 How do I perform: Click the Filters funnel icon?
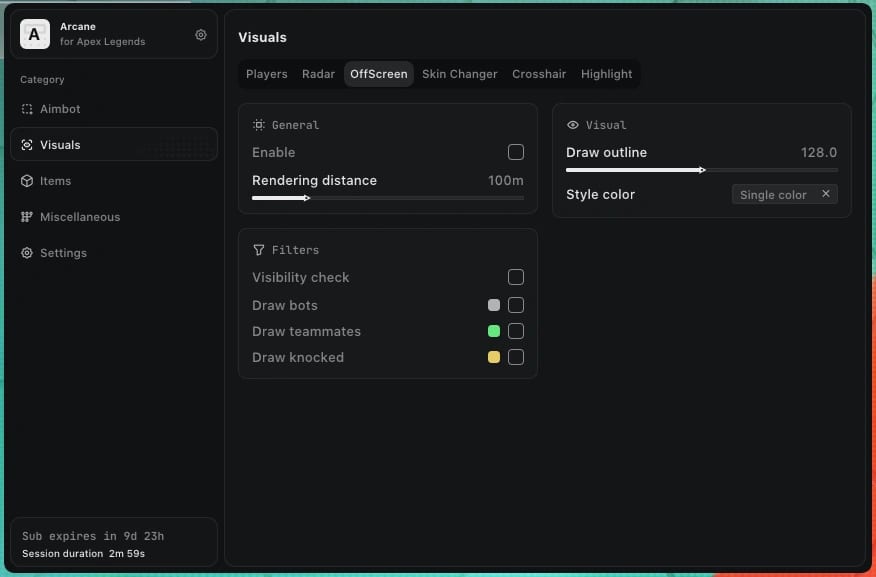[x=258, y=250]
